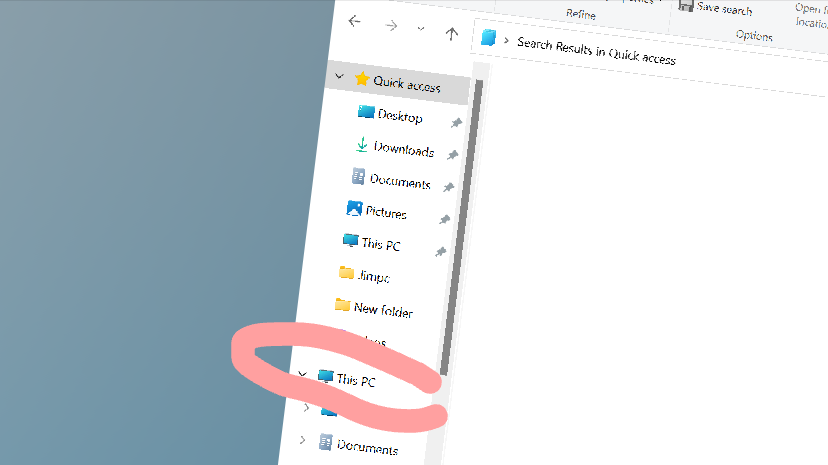Go back with the left arrow
The width and height of the screenshot is (828, 465).
tap(354, 21)
